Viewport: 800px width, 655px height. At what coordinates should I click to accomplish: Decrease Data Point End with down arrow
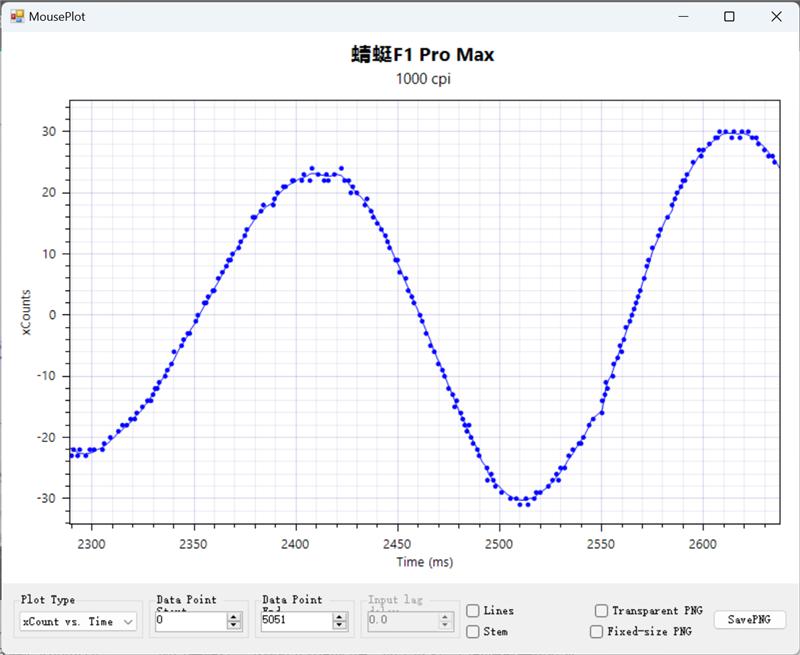tap(340, 626)
